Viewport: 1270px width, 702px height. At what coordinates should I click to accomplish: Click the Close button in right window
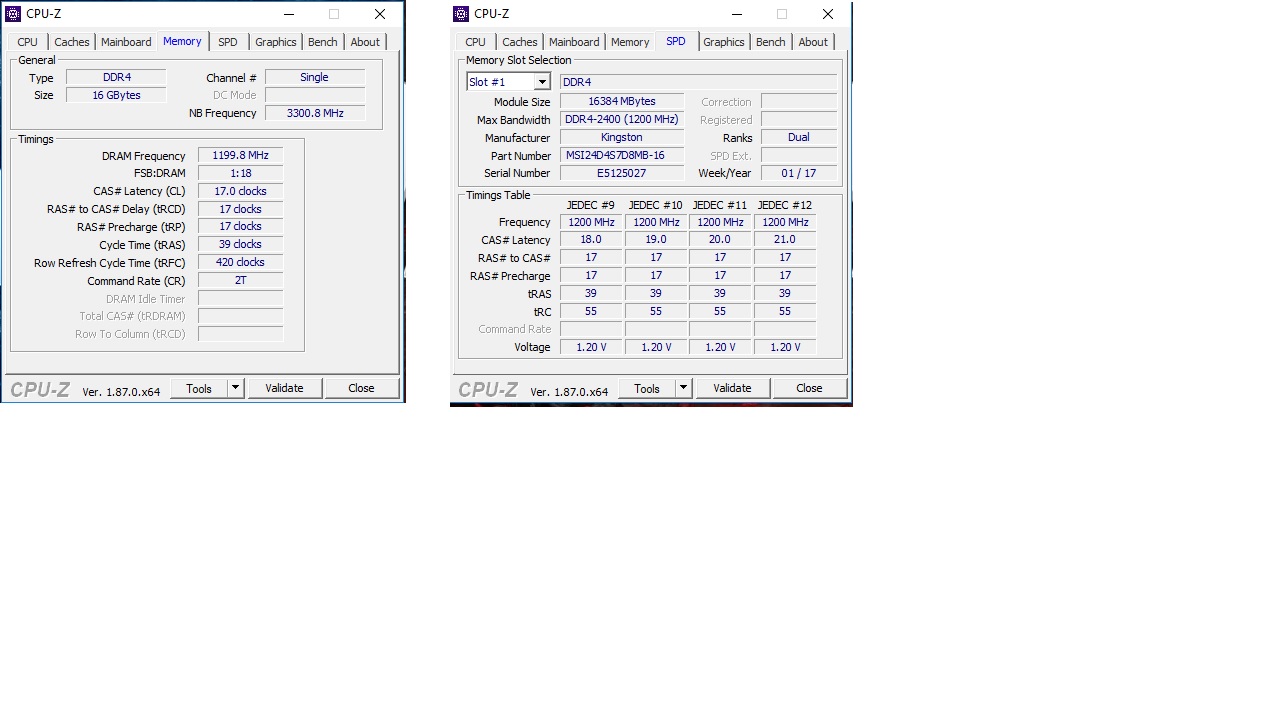pyautogui.click(x=809, y=388)
